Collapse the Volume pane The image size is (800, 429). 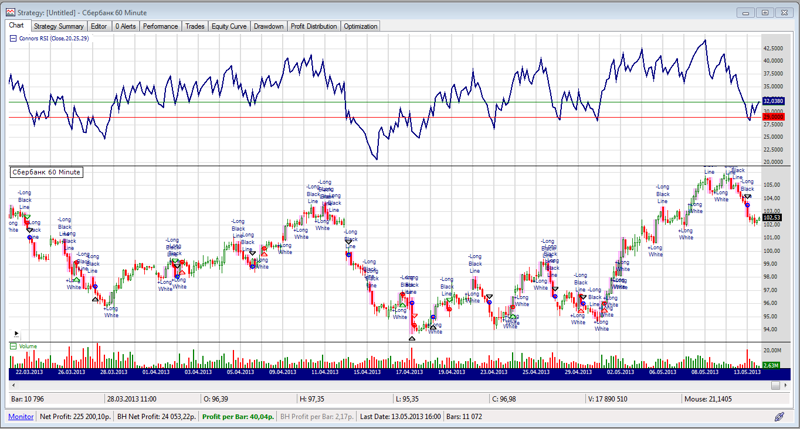(x=13, y=346)
